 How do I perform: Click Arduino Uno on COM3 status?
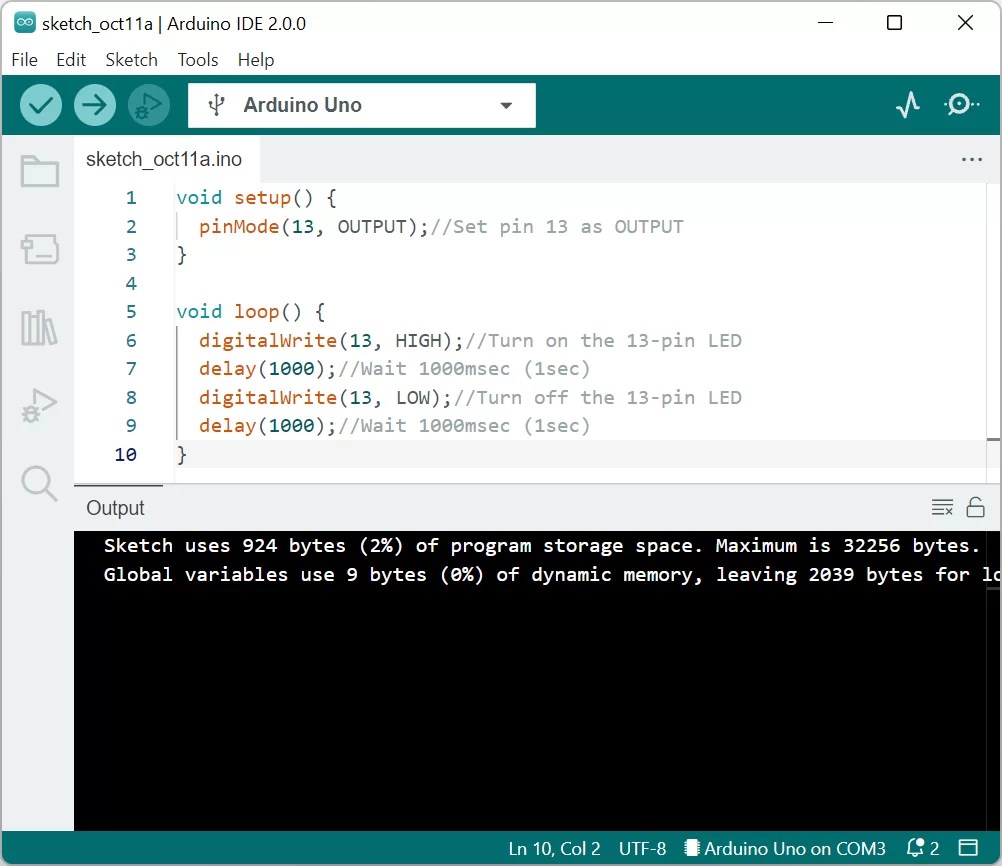tap(785, 848)
